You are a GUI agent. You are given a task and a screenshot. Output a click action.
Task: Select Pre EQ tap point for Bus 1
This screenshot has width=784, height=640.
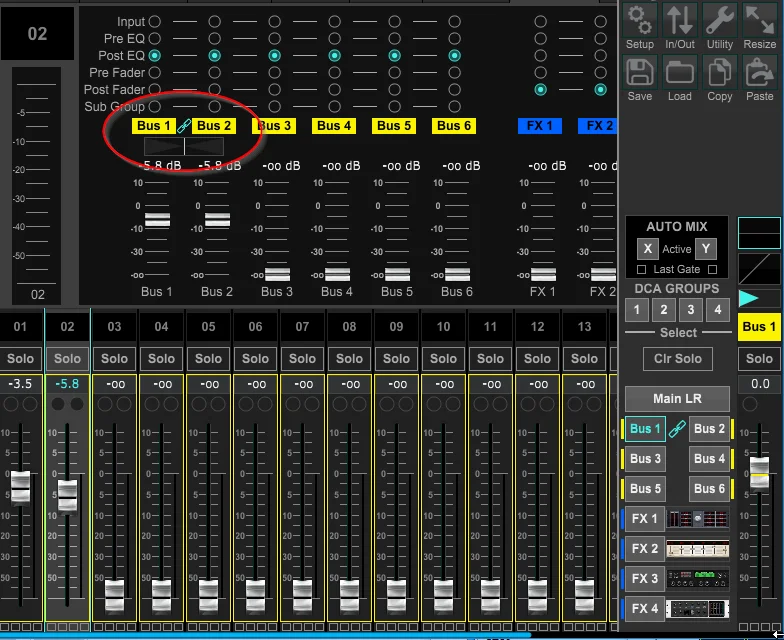[154, 38]
